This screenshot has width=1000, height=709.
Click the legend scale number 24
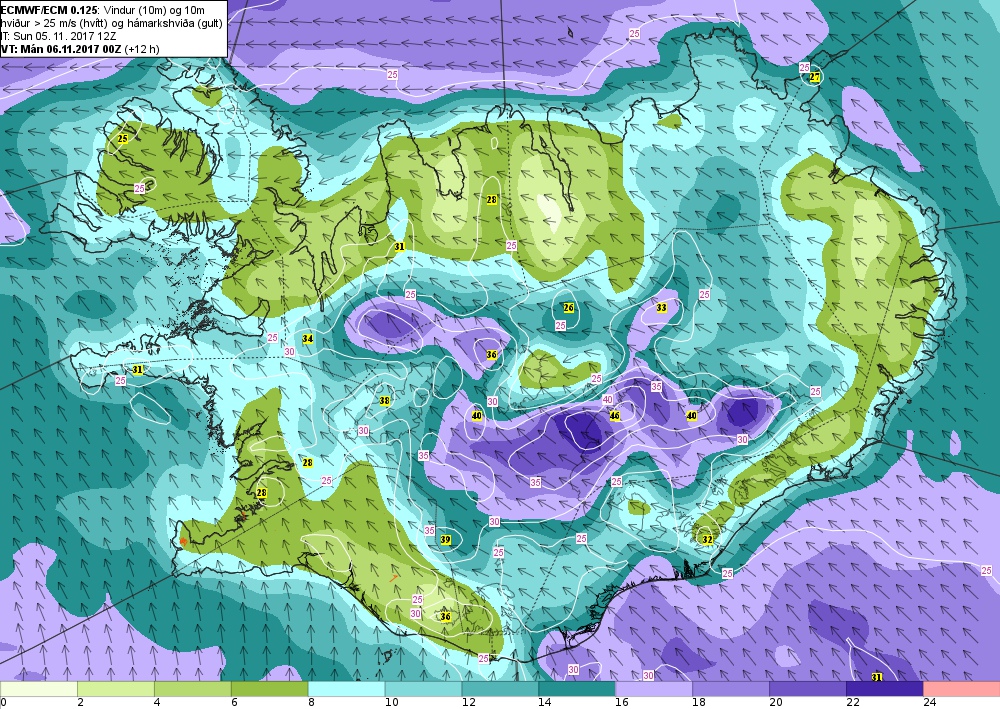(x=929, y=702)
